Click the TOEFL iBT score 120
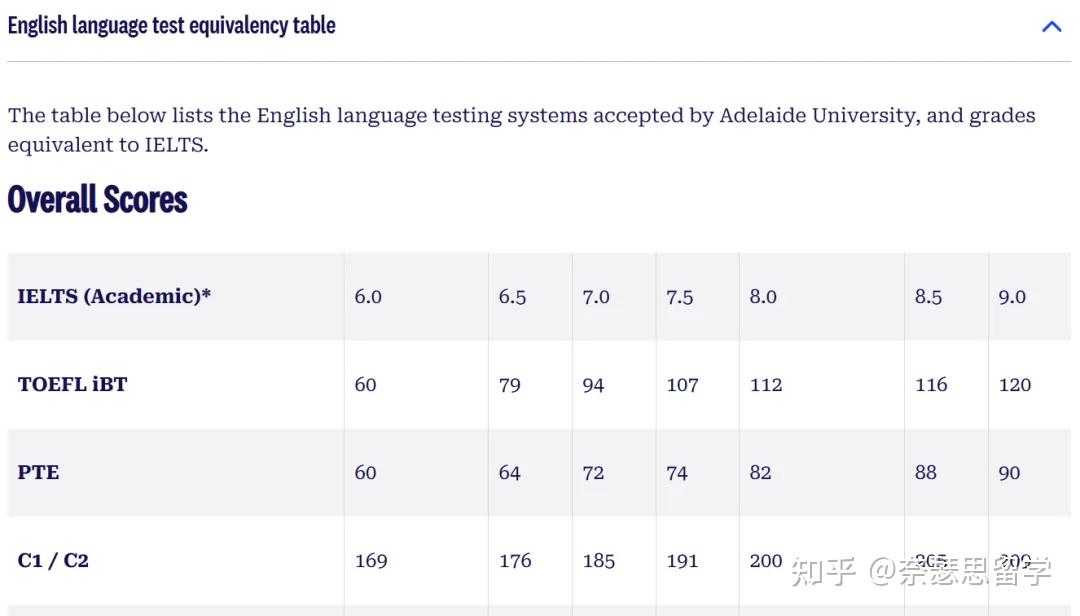Screen dimensions: 1080x616 1014,385
